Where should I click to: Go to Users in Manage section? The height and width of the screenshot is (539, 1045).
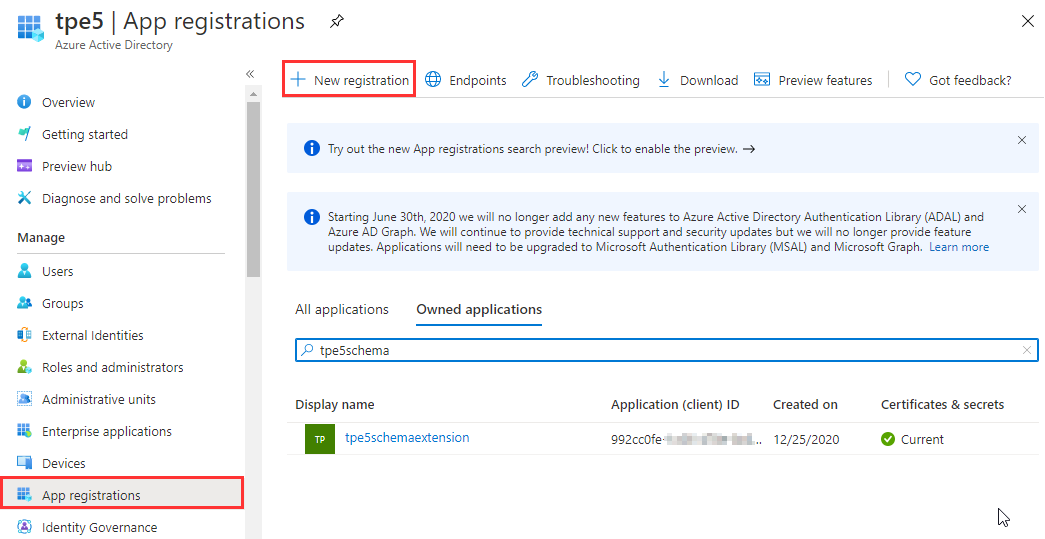(57, 271)
